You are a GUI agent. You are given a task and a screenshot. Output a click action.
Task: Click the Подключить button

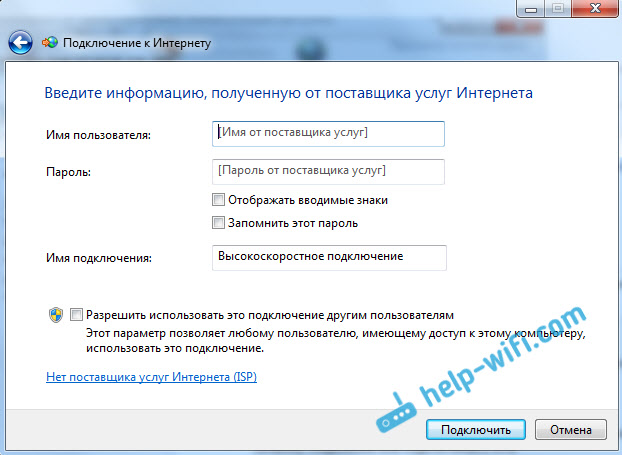click(476, 430)
